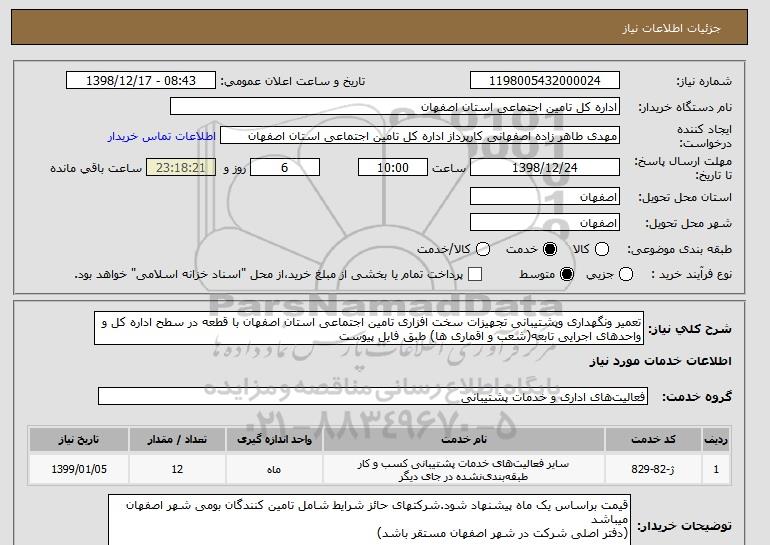This screenshot has width=770, height=545.
Task: Click the general need description box
Action: point(369,328)
